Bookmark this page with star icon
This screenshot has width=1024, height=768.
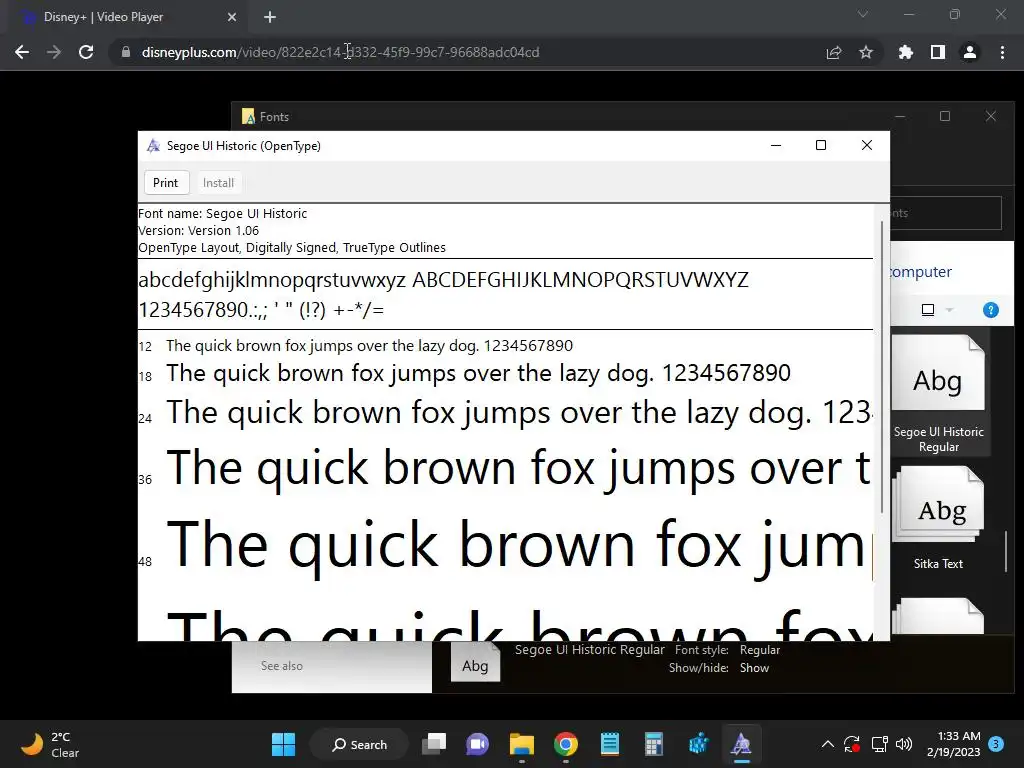click(x=866, y=52)
